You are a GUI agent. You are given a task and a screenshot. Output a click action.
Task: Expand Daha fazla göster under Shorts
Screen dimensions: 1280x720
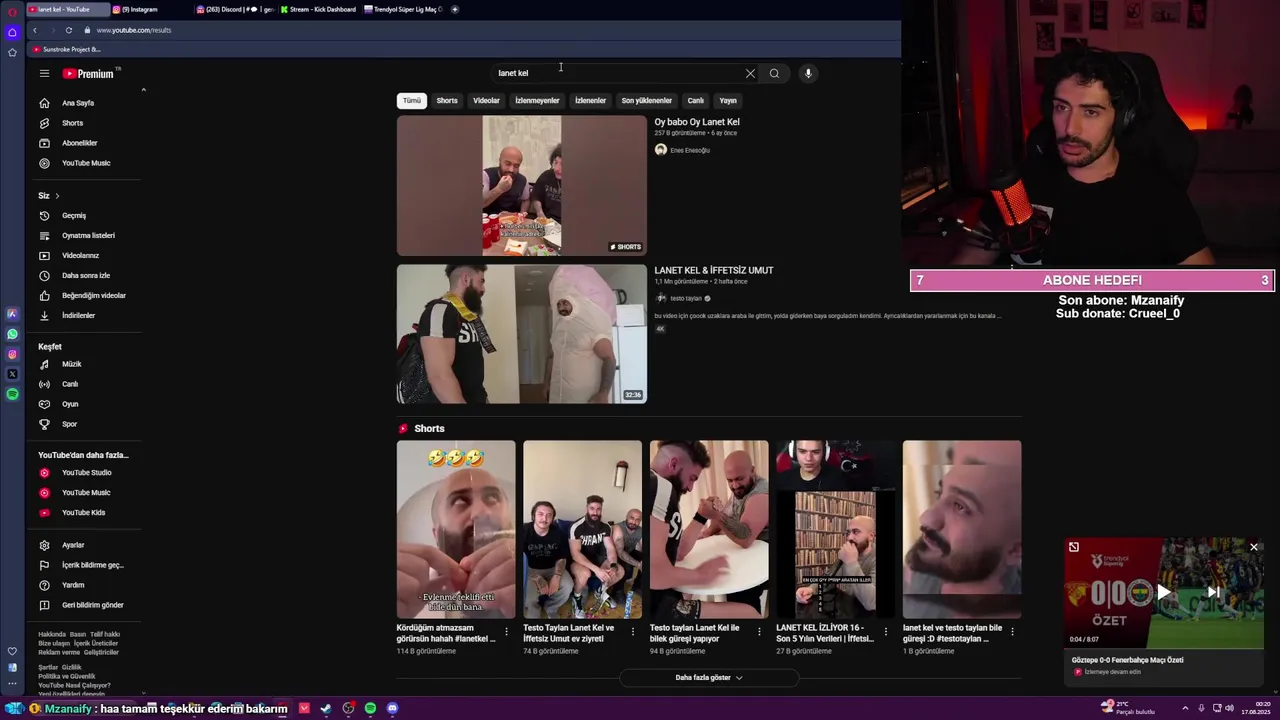[x=709, y=677]
